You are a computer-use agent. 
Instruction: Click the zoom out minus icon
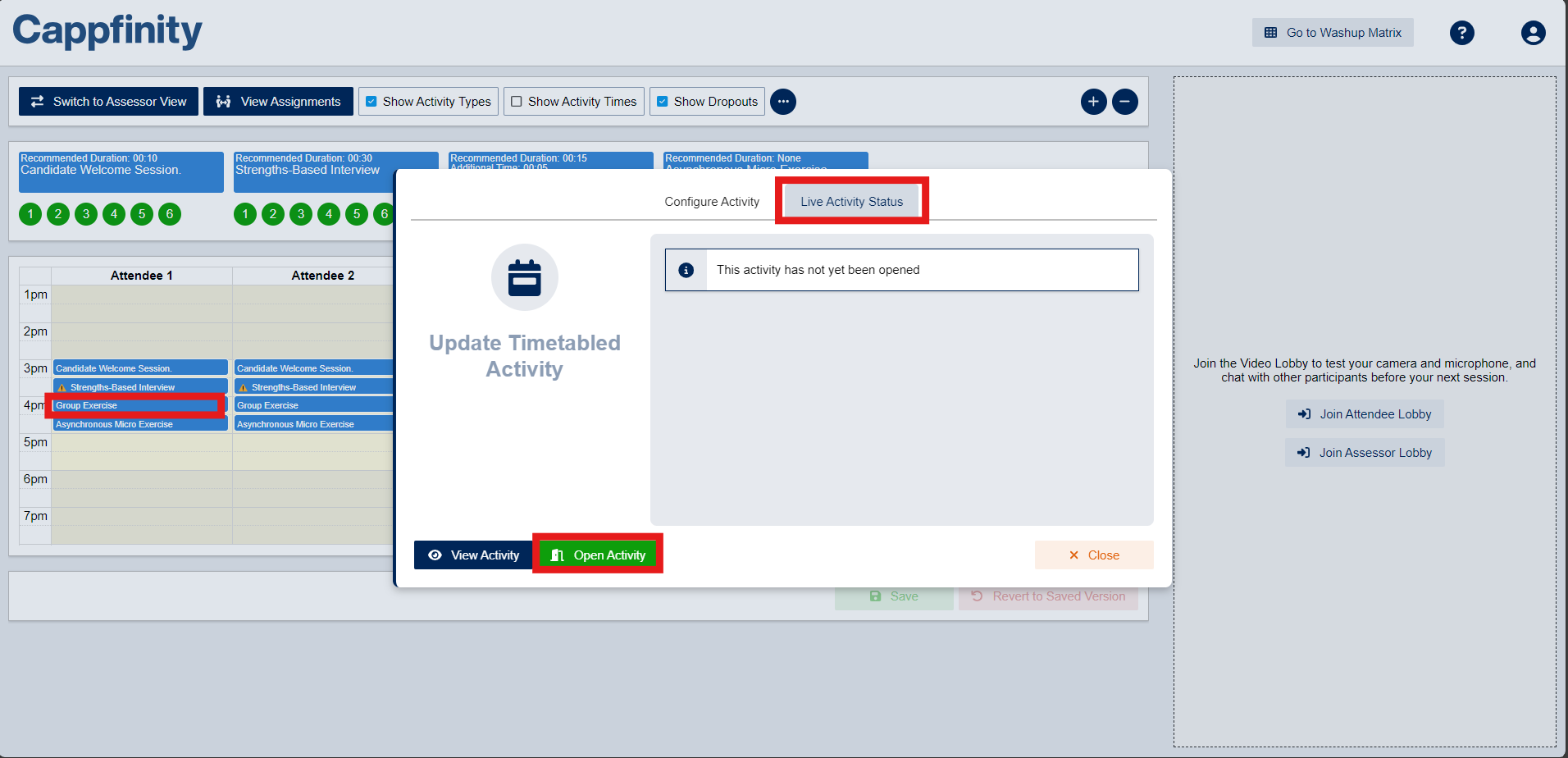tap(1124, 102)
